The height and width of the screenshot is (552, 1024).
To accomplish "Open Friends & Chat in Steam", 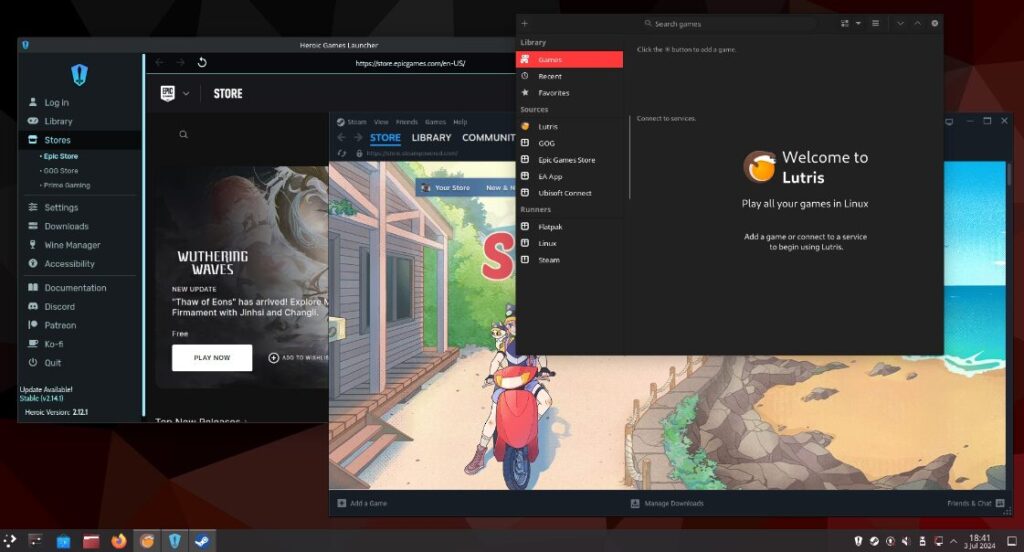I will [976, 504].
